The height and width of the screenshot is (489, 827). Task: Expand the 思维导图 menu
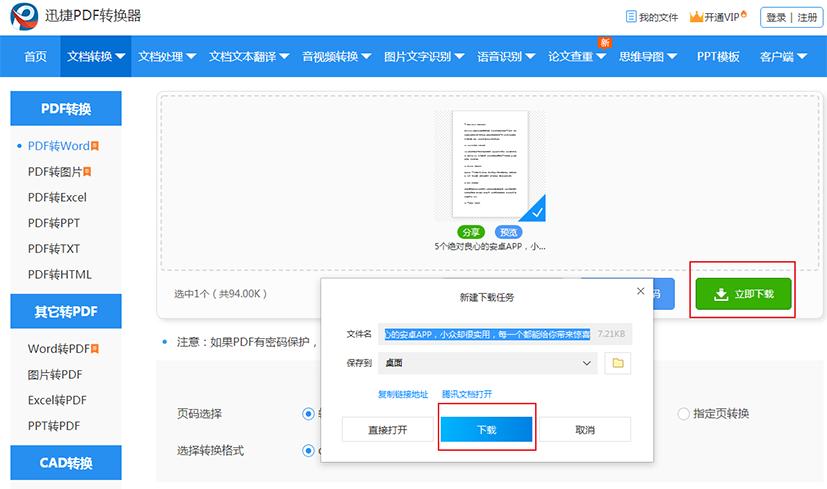tap(648, 56)
